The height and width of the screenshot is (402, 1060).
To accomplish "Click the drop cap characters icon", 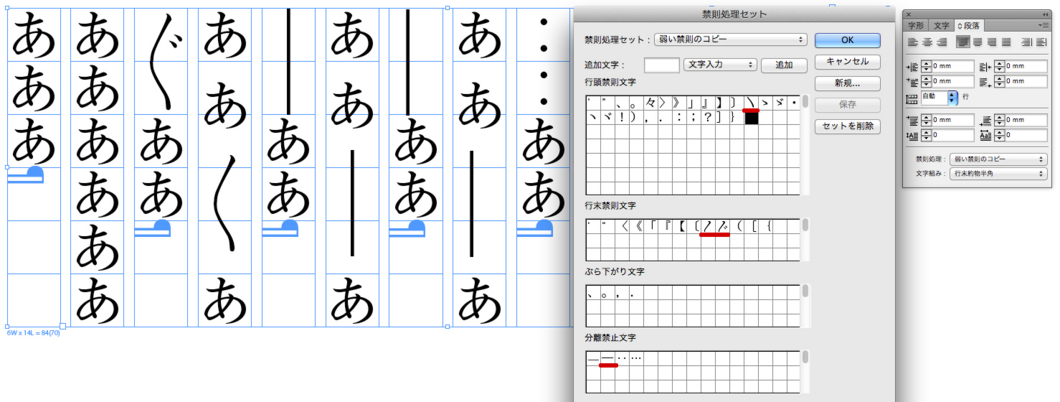I will tap(984, 136).
